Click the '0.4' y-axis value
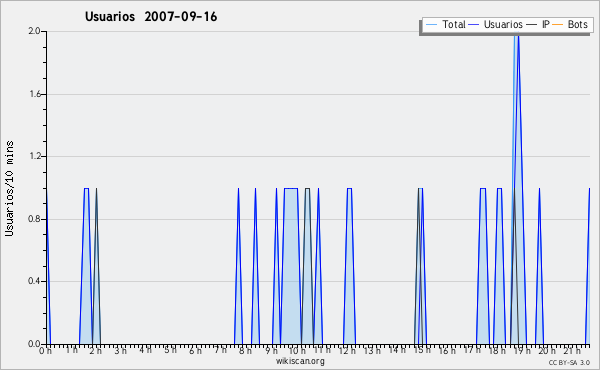 click(x=34, y=281)
